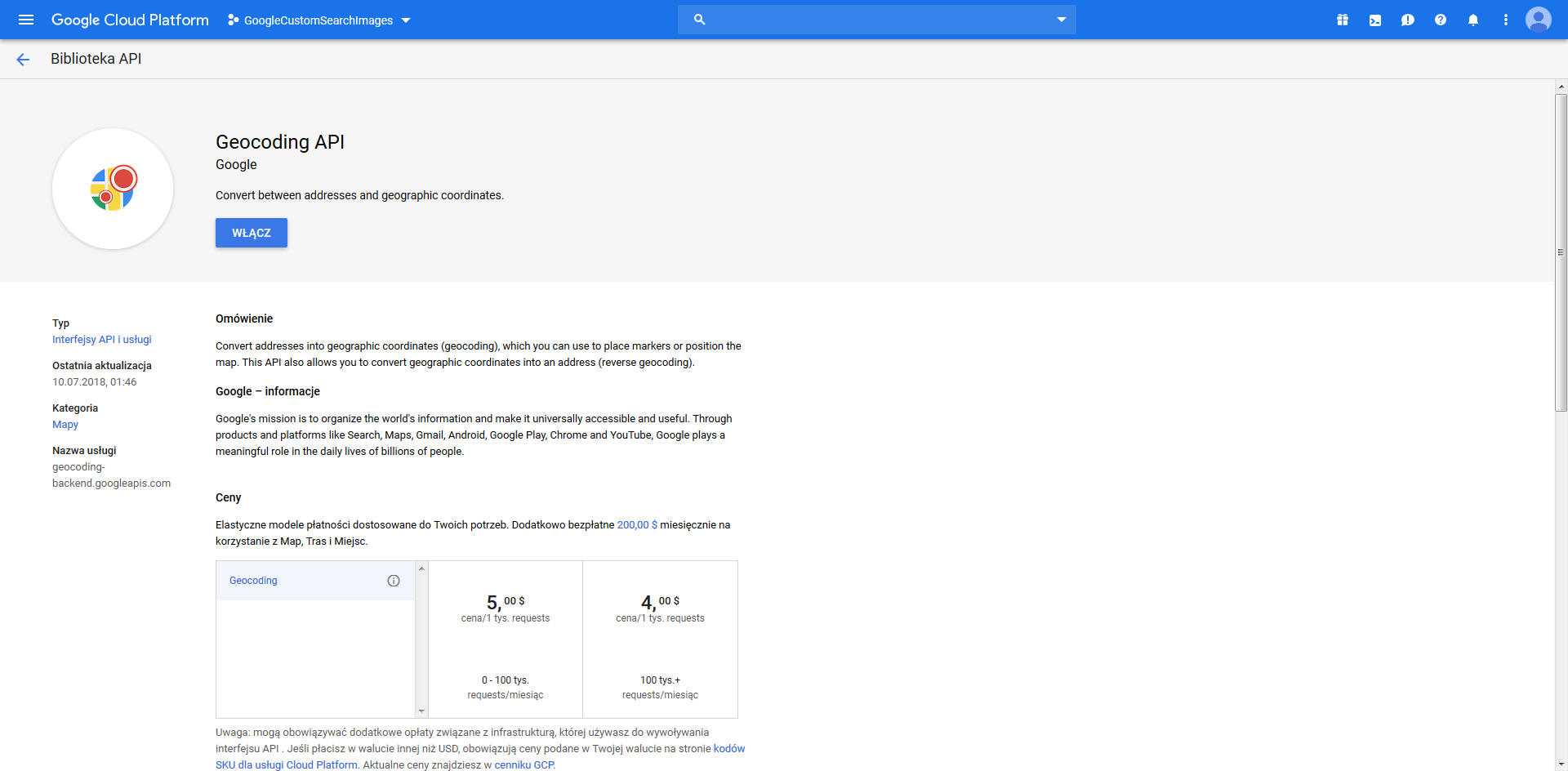Show the notifications bell

click(x=1473, y=20)
